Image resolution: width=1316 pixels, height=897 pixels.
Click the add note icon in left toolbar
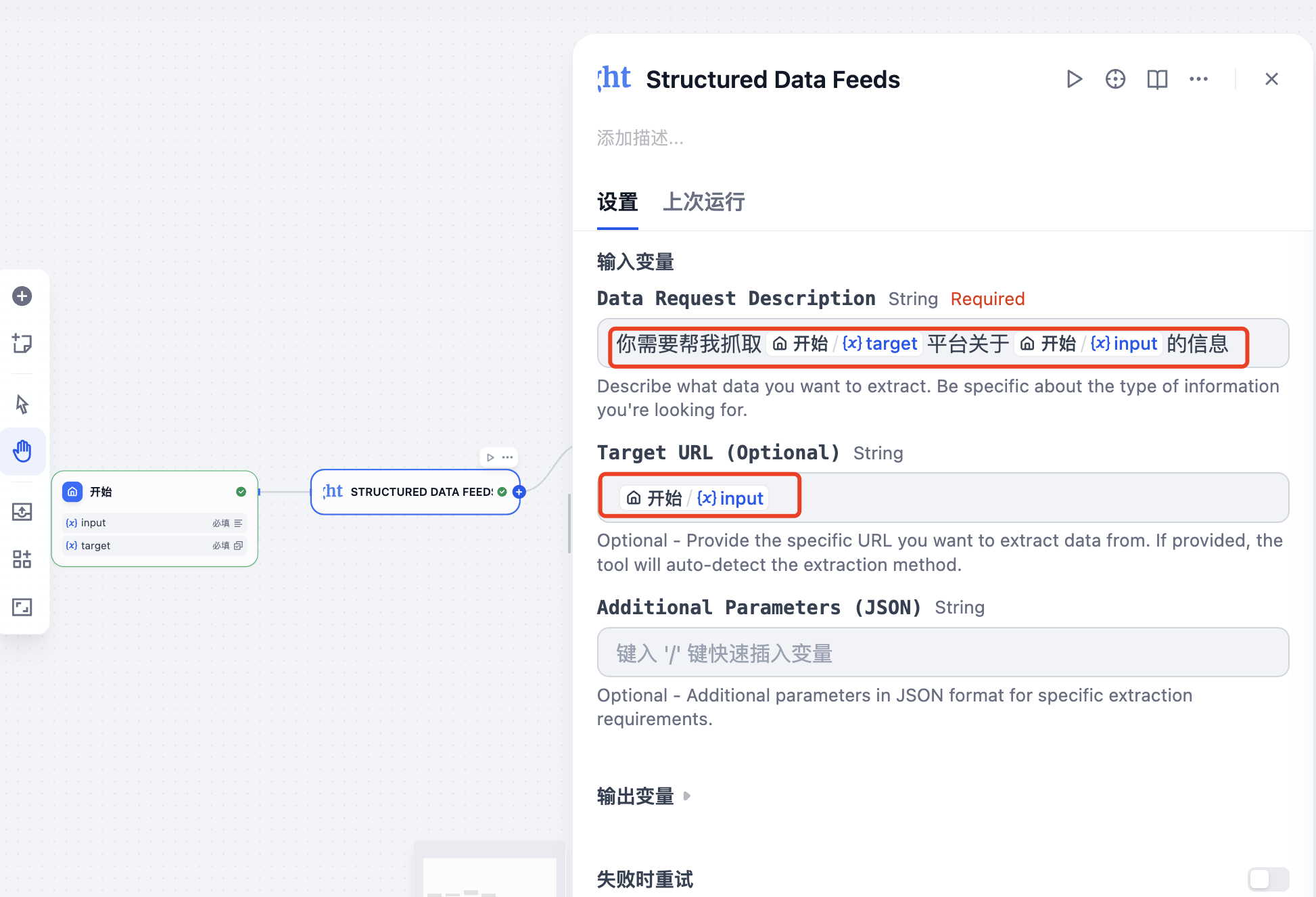pos(22,344)
